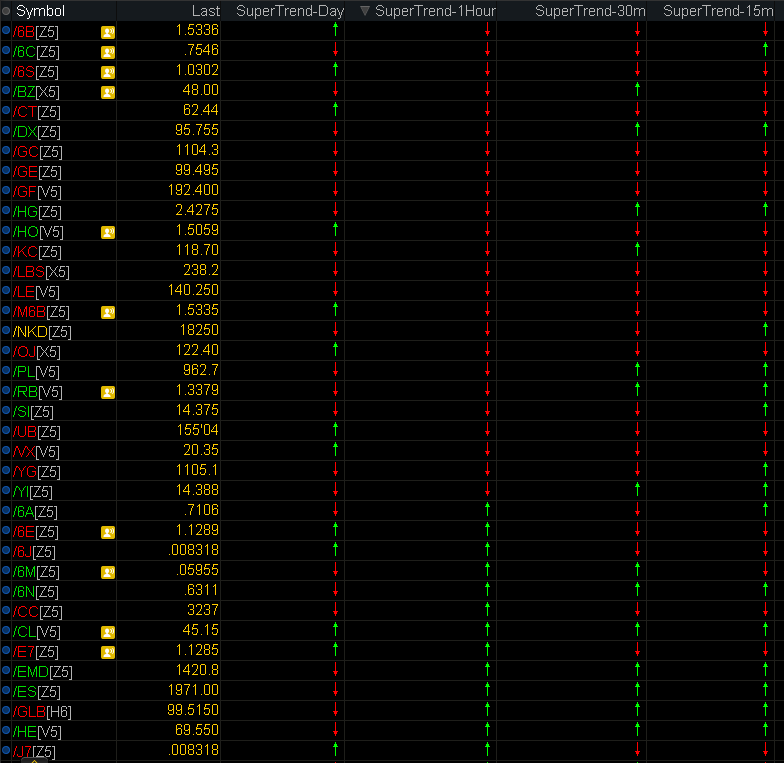The width and height of the screenshot is (784, 763).
Task: Click green up arrow in /6C SuperTrend-15m
Action: [x=766, y=50]
